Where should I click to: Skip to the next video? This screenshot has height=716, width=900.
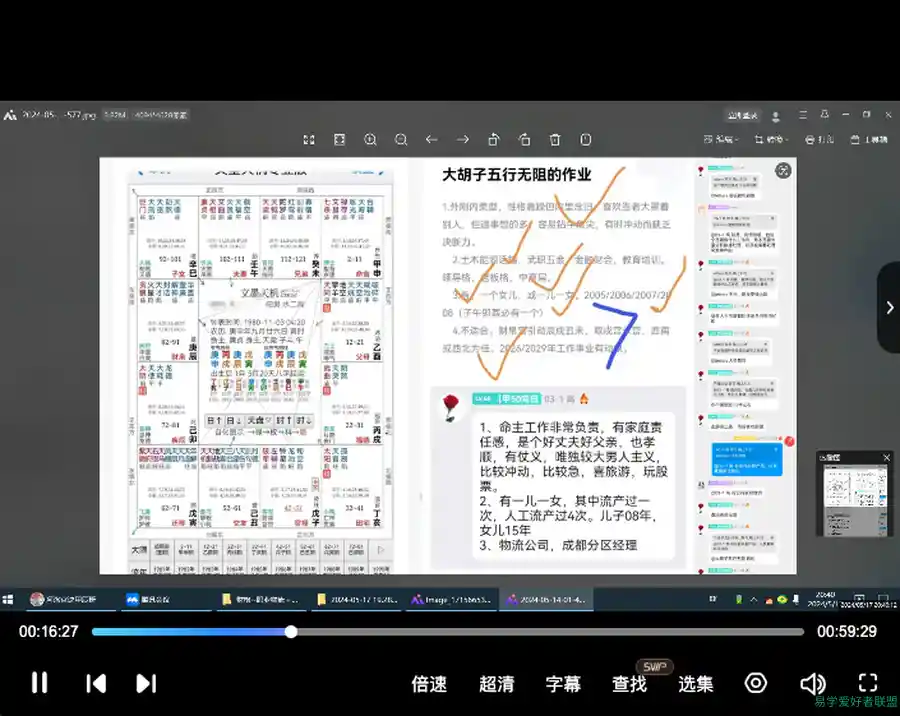pyautogui.click(x=146, y=683)
